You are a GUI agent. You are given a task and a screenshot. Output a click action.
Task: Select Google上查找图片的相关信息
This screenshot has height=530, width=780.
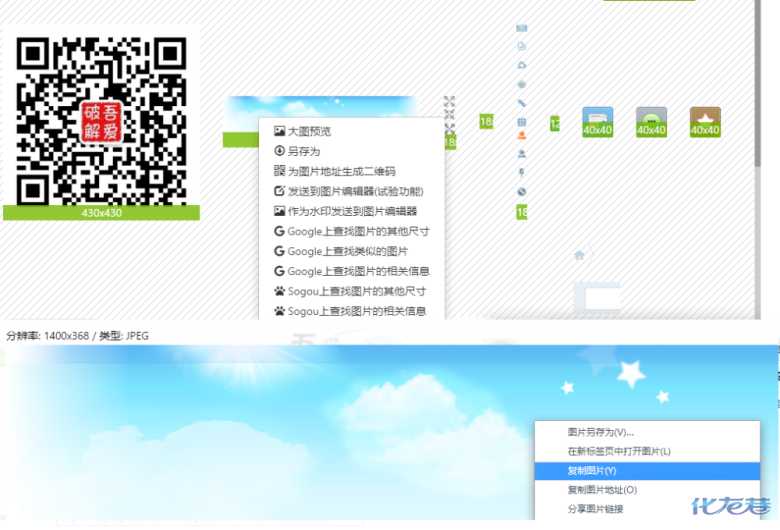[352, 271]
